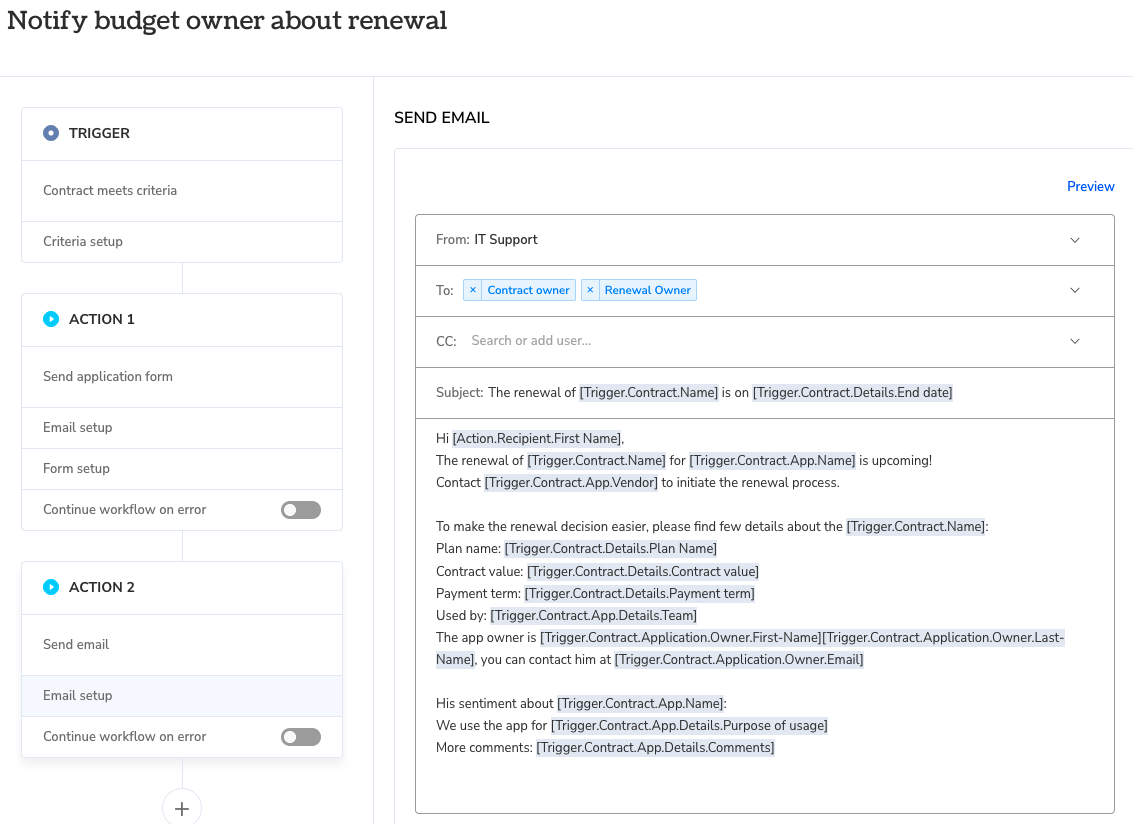The image size is (1133, 824).
Task: Disable Continue workflow on error for Action 1
Action: click(300, 509)
